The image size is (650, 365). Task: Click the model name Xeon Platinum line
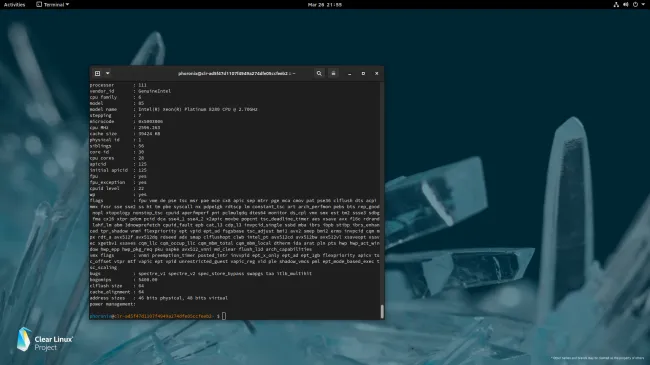[174, 110]
